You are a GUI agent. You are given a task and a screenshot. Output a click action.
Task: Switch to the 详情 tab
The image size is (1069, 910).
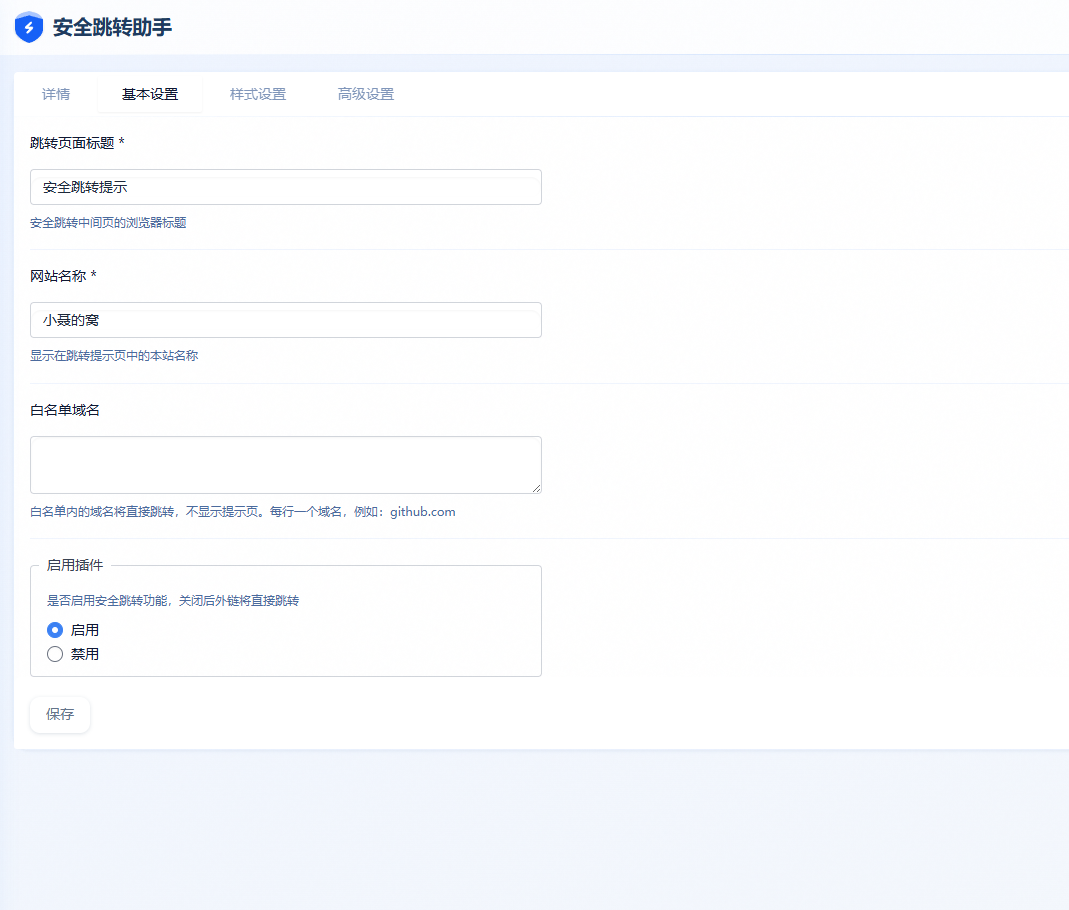pyautogui.click(x=56, y=94)
